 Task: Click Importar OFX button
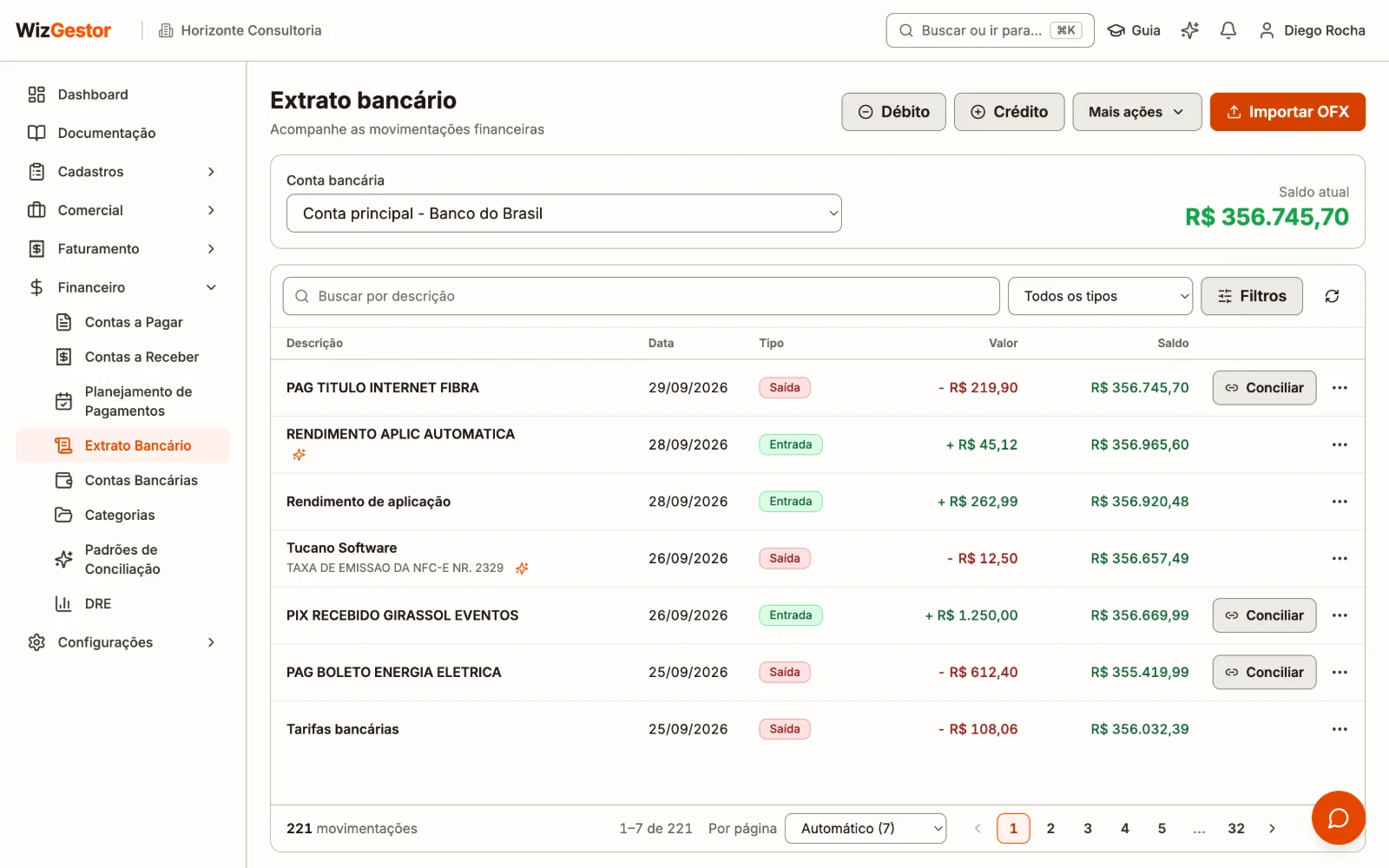(x=1287, y=112)
